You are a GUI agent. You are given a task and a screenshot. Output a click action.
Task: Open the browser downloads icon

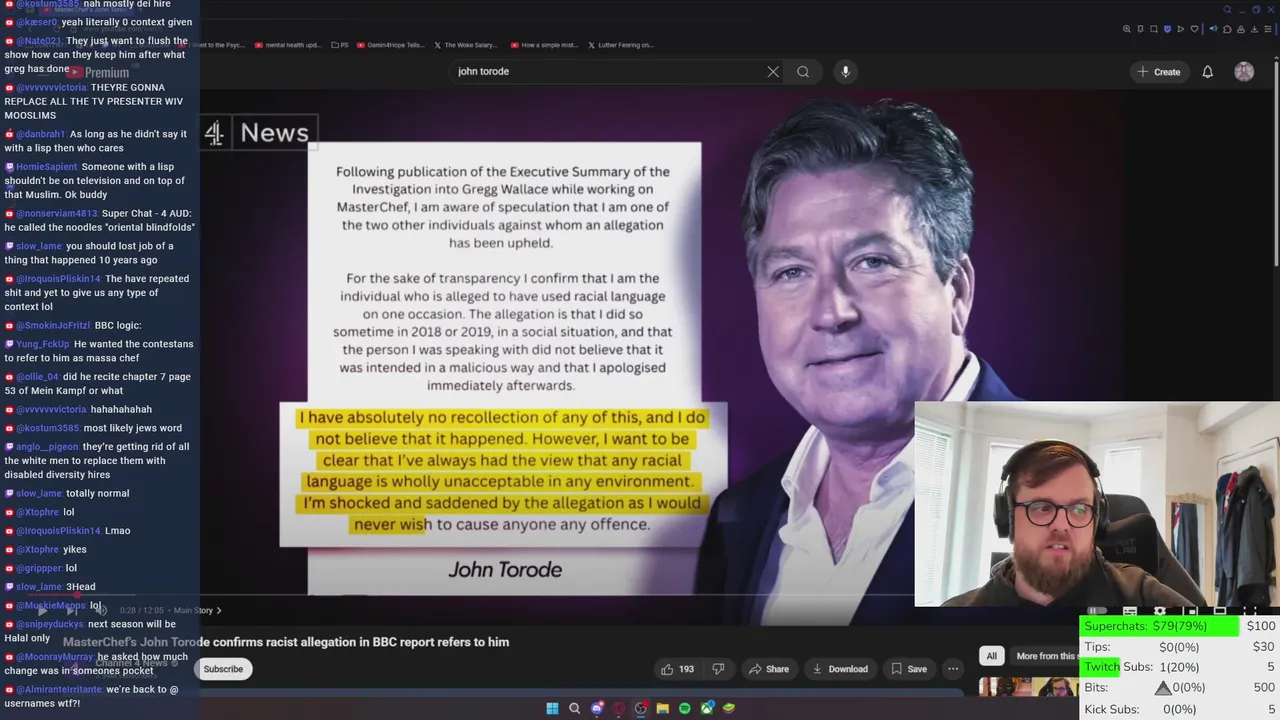[x=1254, y=29]
